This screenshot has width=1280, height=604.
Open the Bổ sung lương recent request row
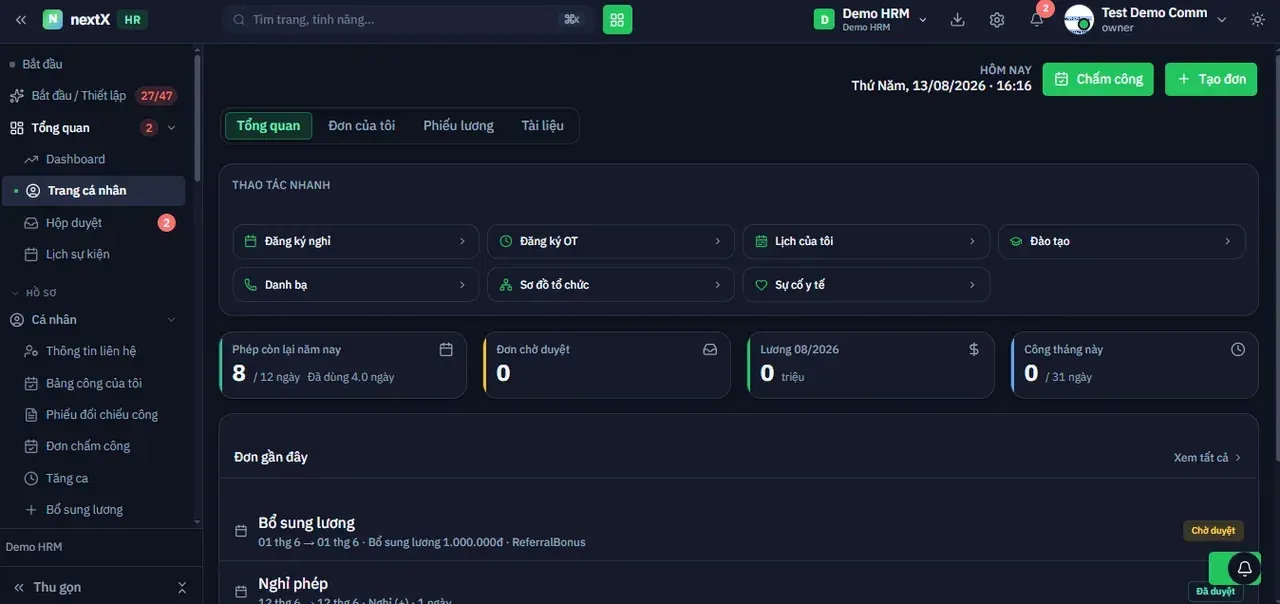(738, 531)
